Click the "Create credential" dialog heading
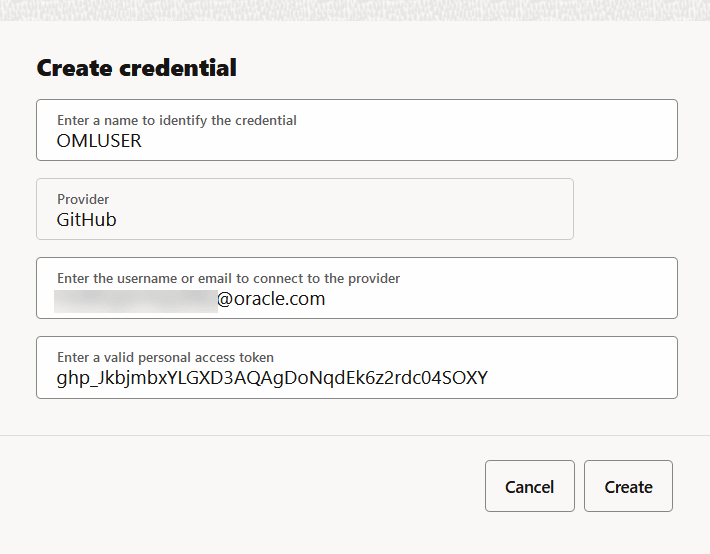The width and height of the screenshot is (710, 554). click(137, 68)
